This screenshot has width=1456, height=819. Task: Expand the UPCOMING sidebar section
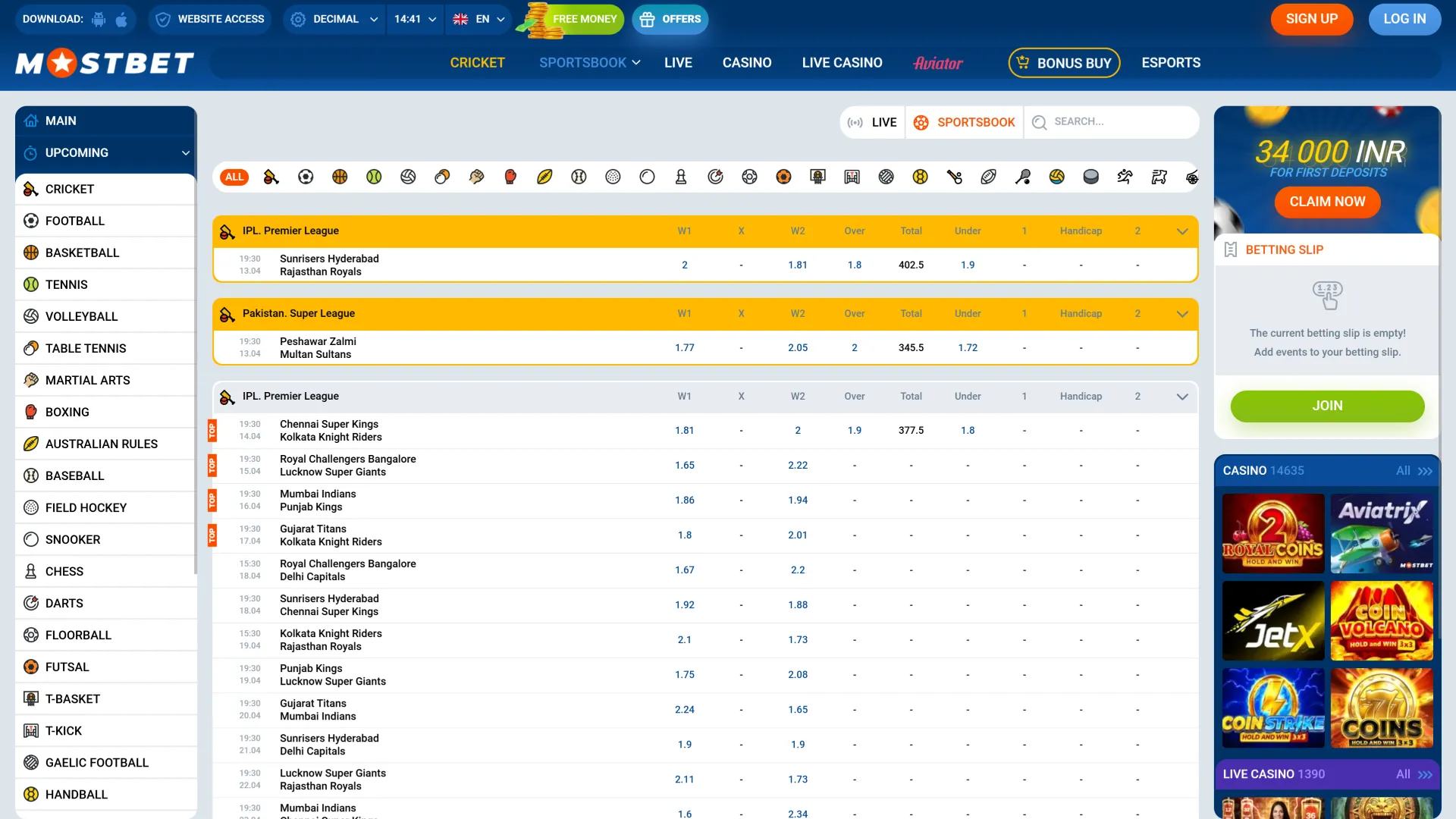tap(106, 152)
